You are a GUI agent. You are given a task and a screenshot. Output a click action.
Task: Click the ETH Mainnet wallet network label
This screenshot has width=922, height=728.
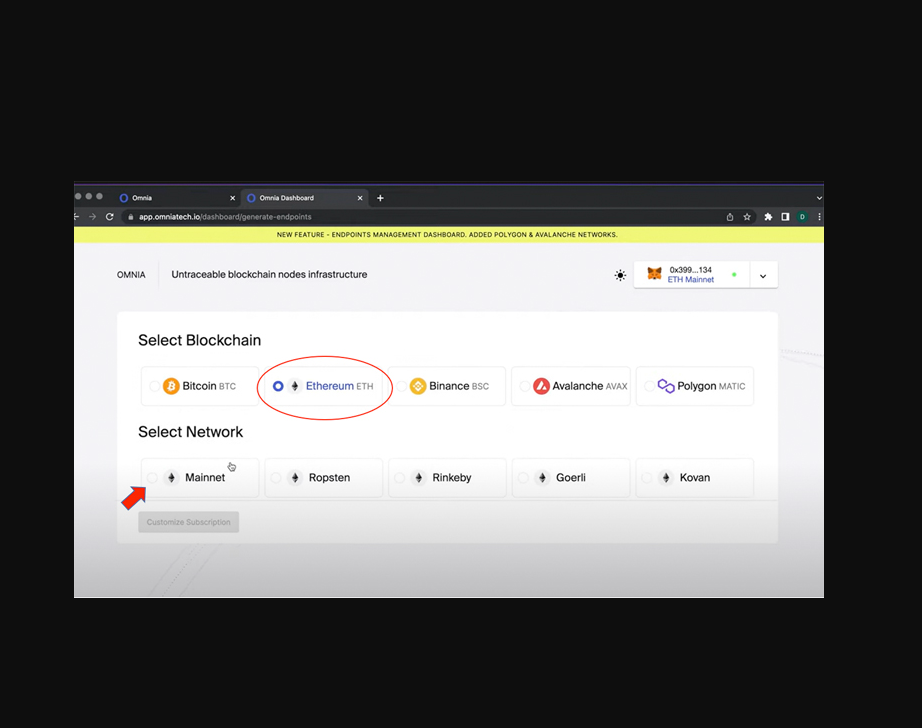[690, 280]
